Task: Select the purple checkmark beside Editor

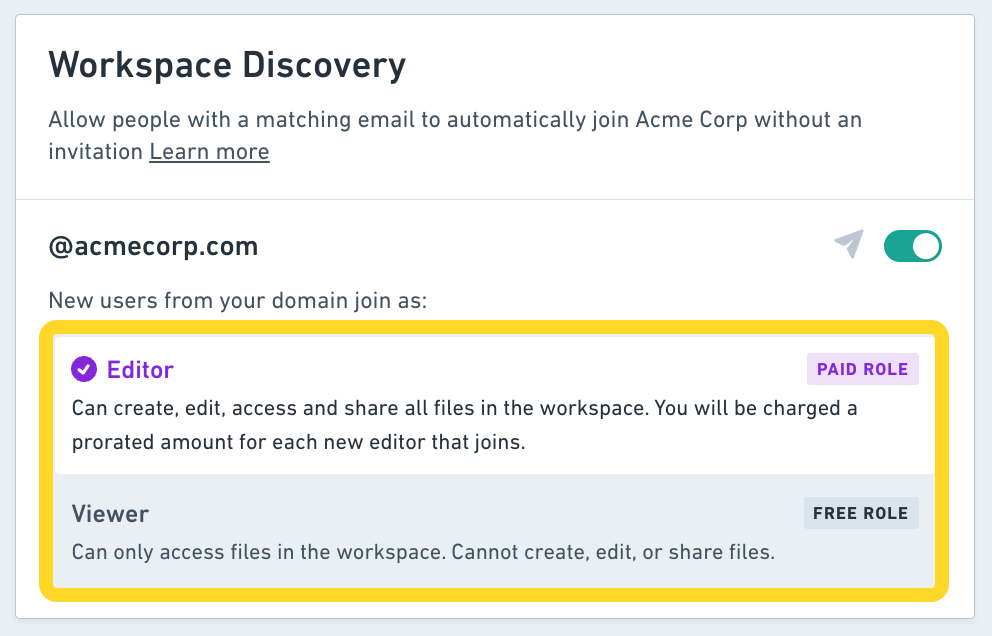Action: click(82, 369)
